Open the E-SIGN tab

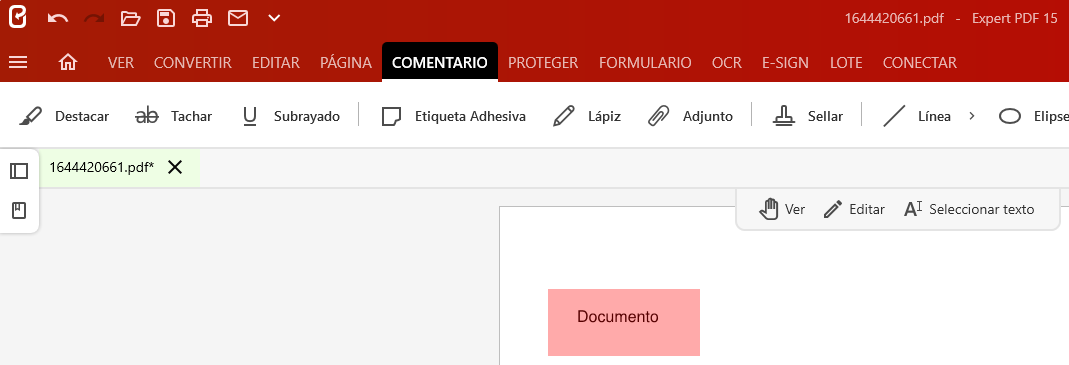[x=785, y=63]
